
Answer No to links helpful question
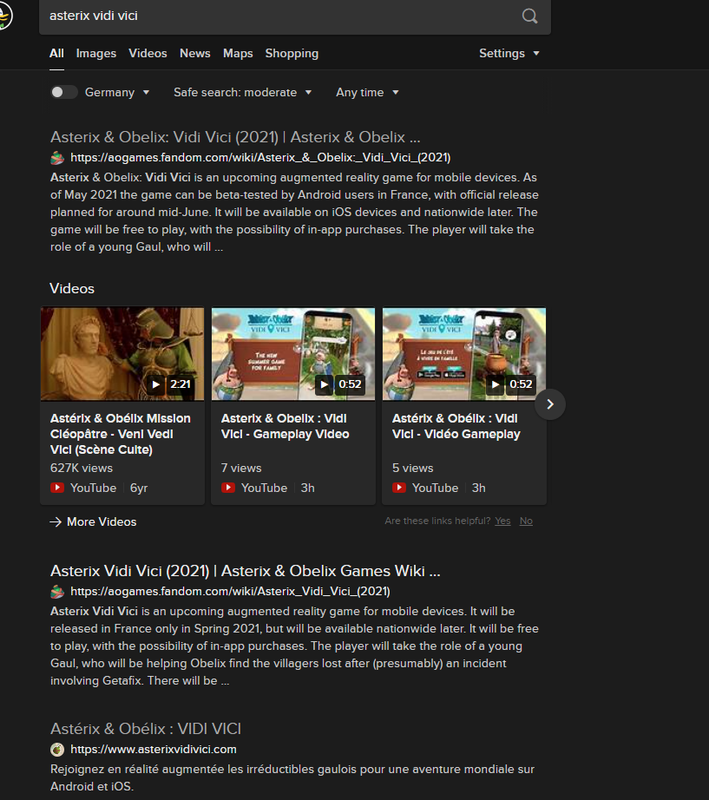click(x=526, y=521)
